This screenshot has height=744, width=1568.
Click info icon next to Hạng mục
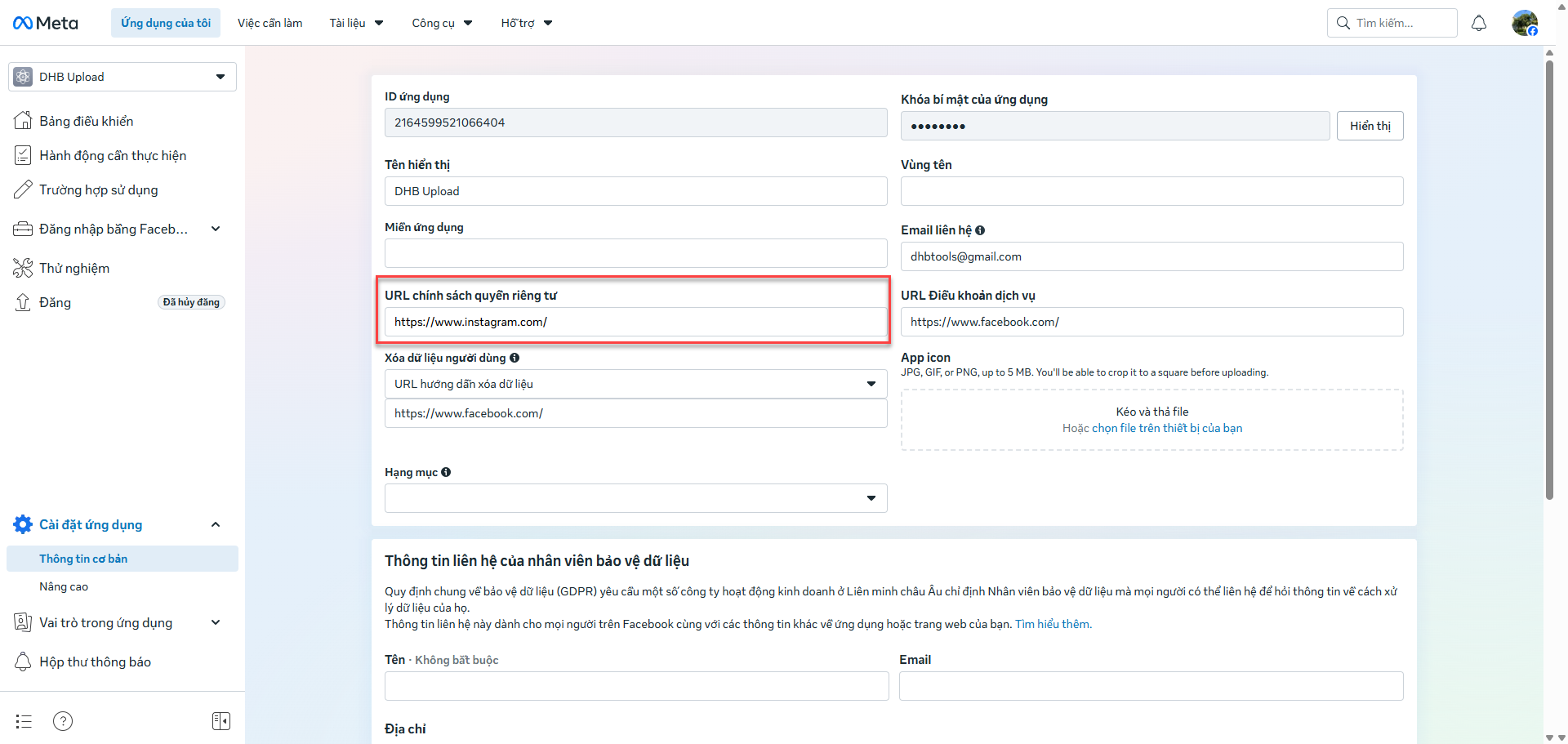(446, 472)
